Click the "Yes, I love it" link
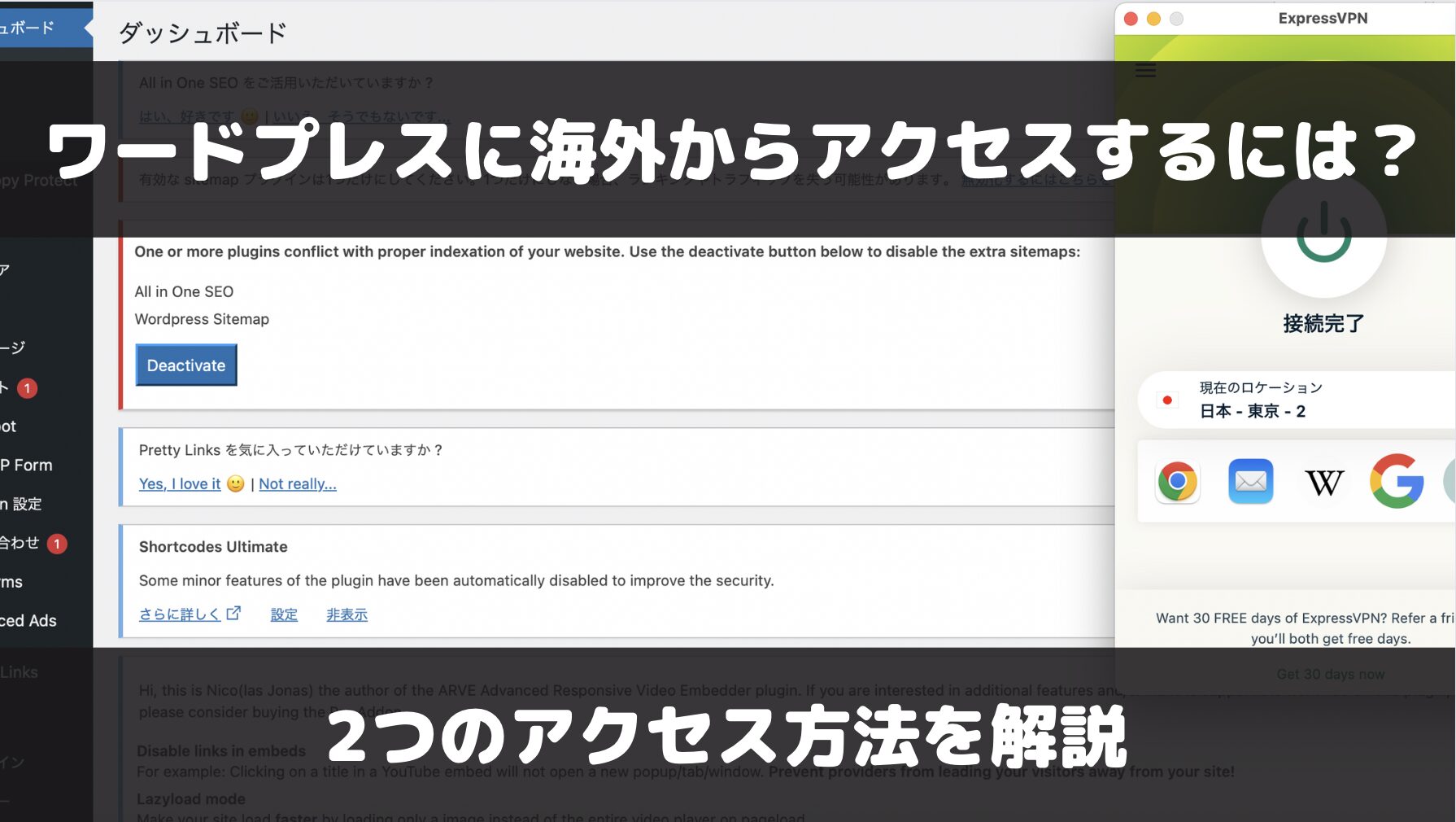The height and width of the screenshot is (822, 1456). click(180, 484)
